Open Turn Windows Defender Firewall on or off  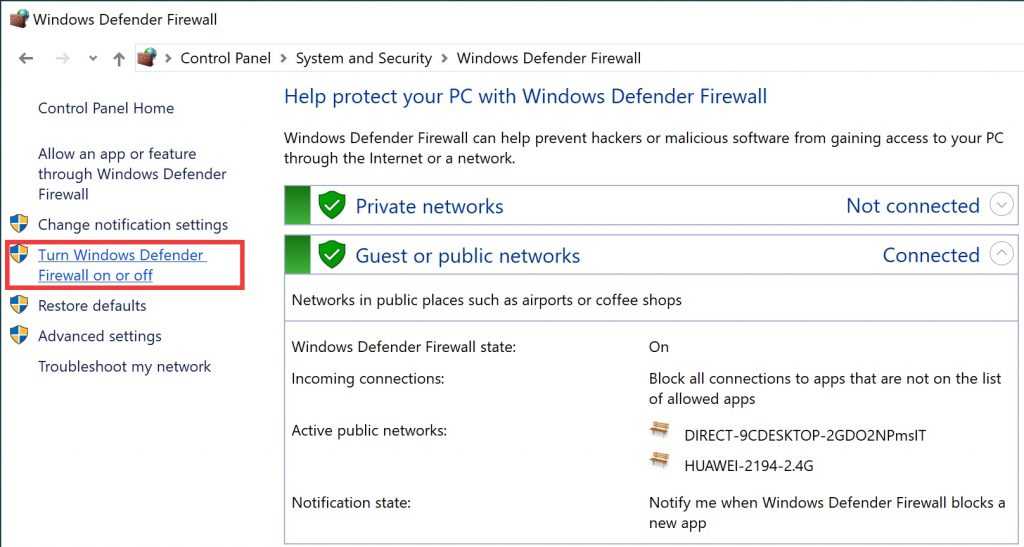[x=121, y=265]
